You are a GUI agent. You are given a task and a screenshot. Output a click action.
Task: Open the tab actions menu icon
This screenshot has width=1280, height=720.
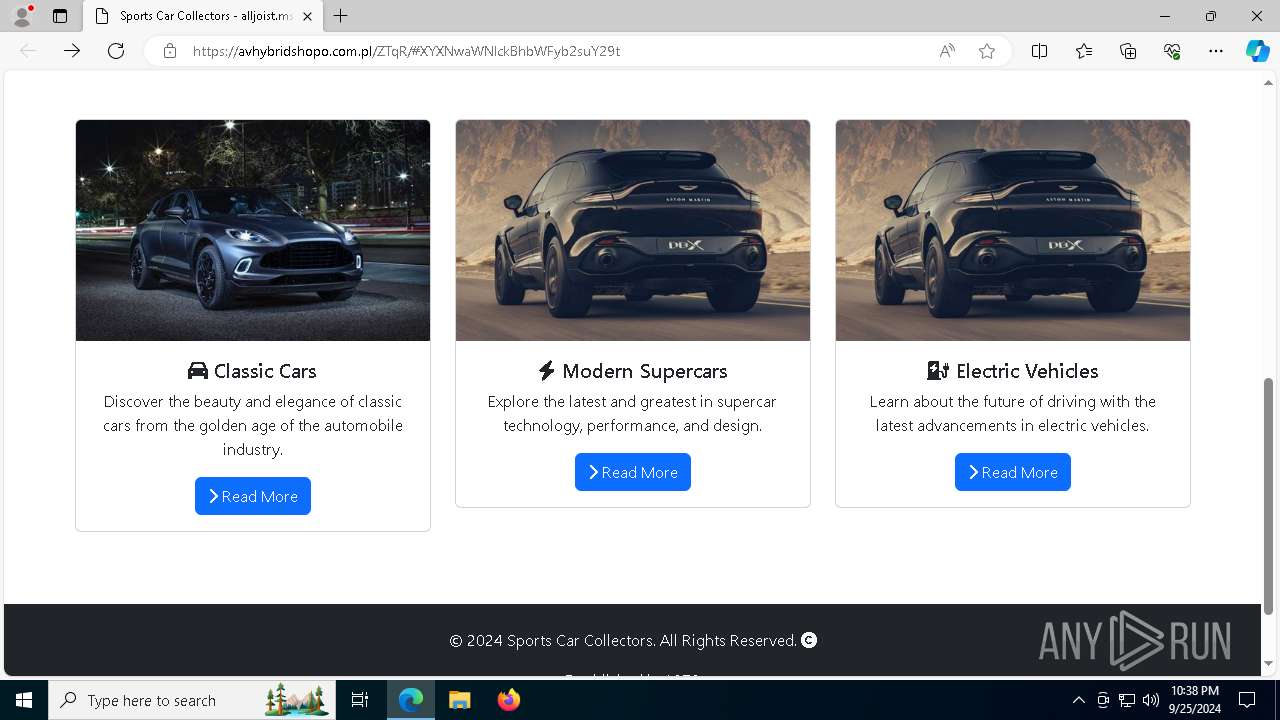click(60, 16)
